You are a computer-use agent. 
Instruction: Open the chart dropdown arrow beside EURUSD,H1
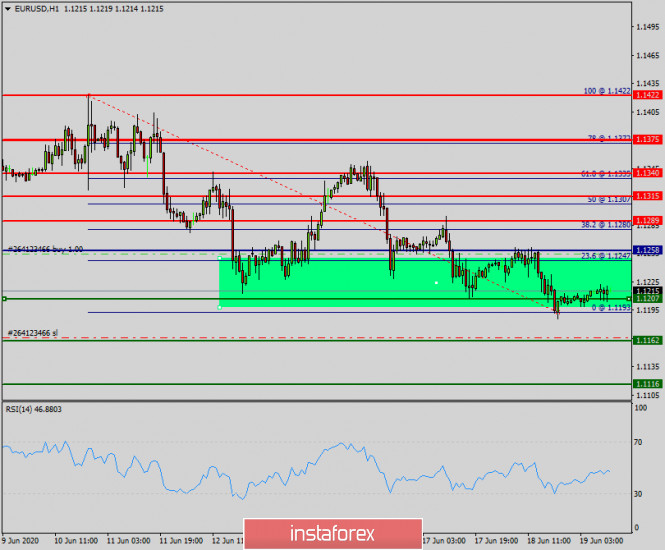(8, 9)
